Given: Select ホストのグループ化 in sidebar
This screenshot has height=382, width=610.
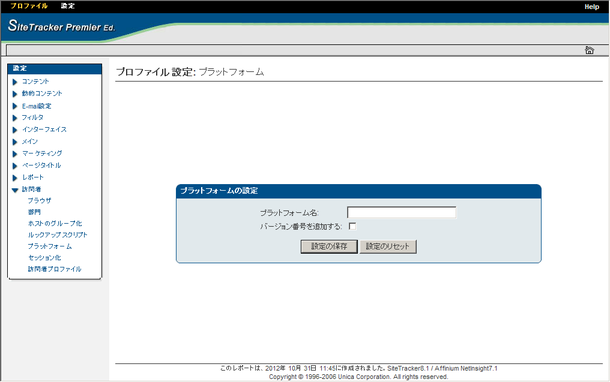Looking at the screenshot, I should tap(55, 223).
